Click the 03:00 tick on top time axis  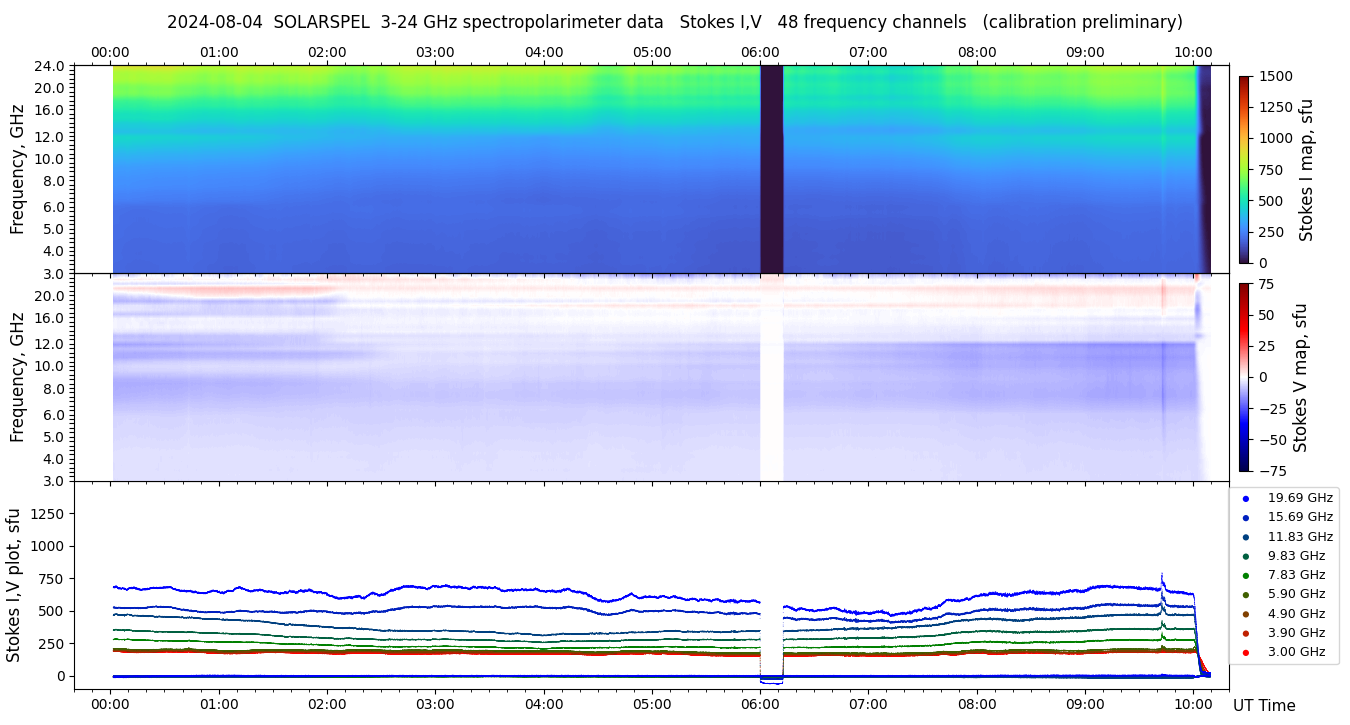coord(435,52)
